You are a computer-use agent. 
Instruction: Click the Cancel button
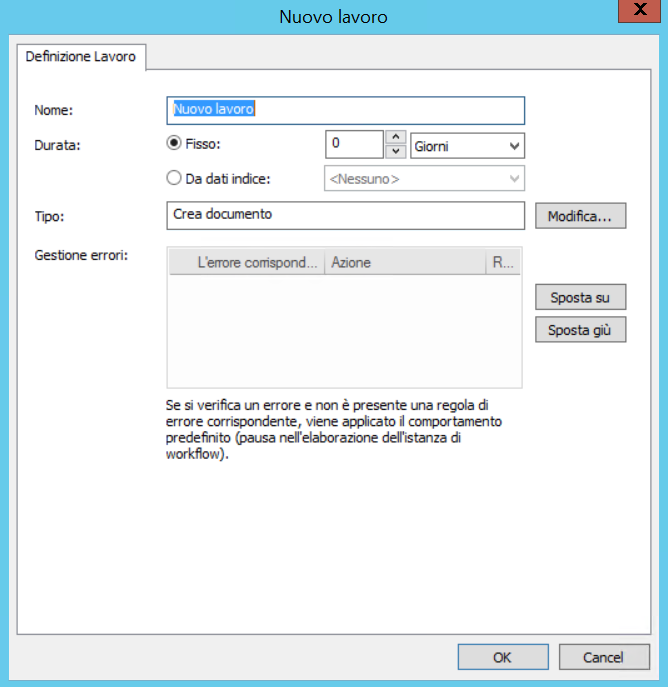(x=604, y=657)
